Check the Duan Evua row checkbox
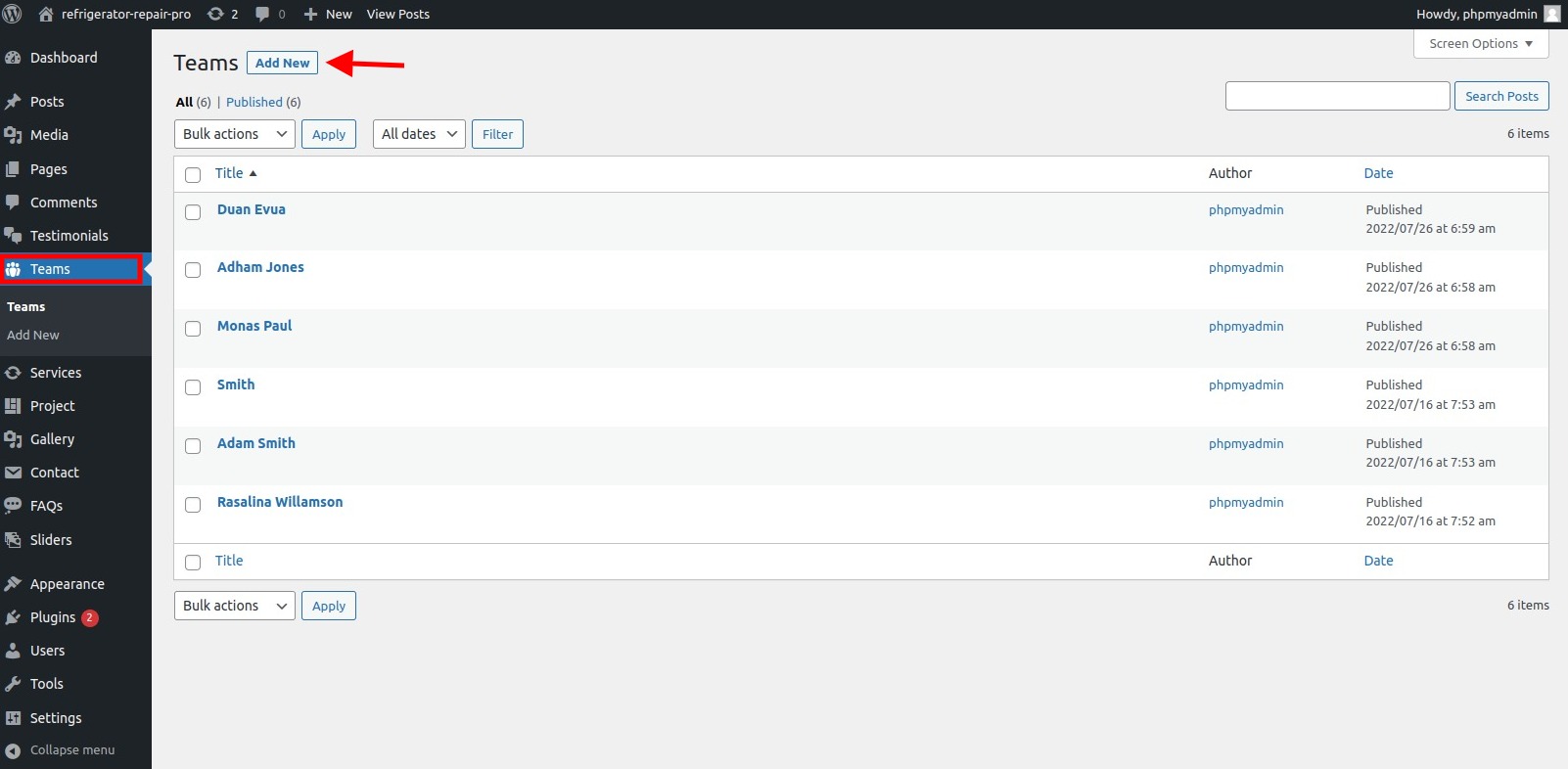The image size is (1568, 769). click(x=193, y=212)
